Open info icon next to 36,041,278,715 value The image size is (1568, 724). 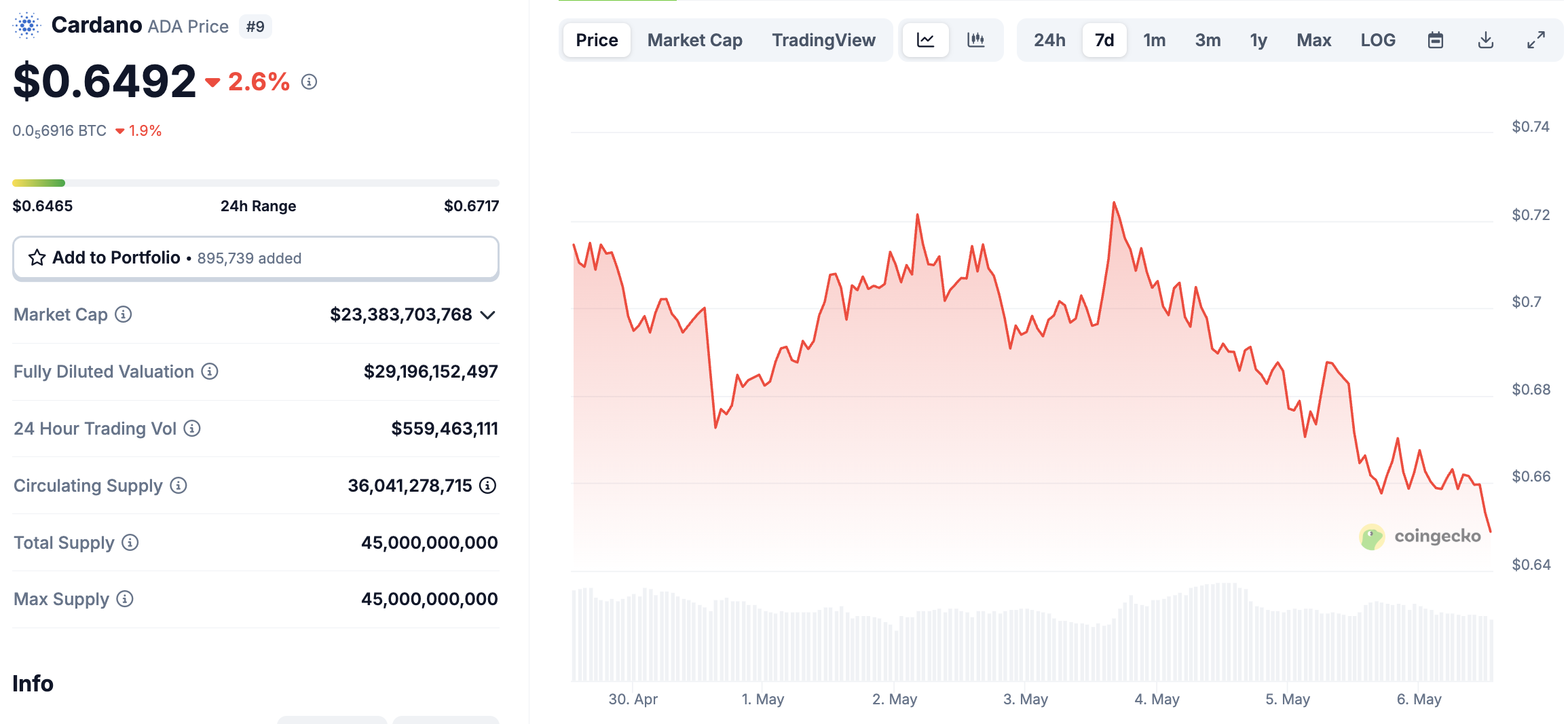coord(488,486)
